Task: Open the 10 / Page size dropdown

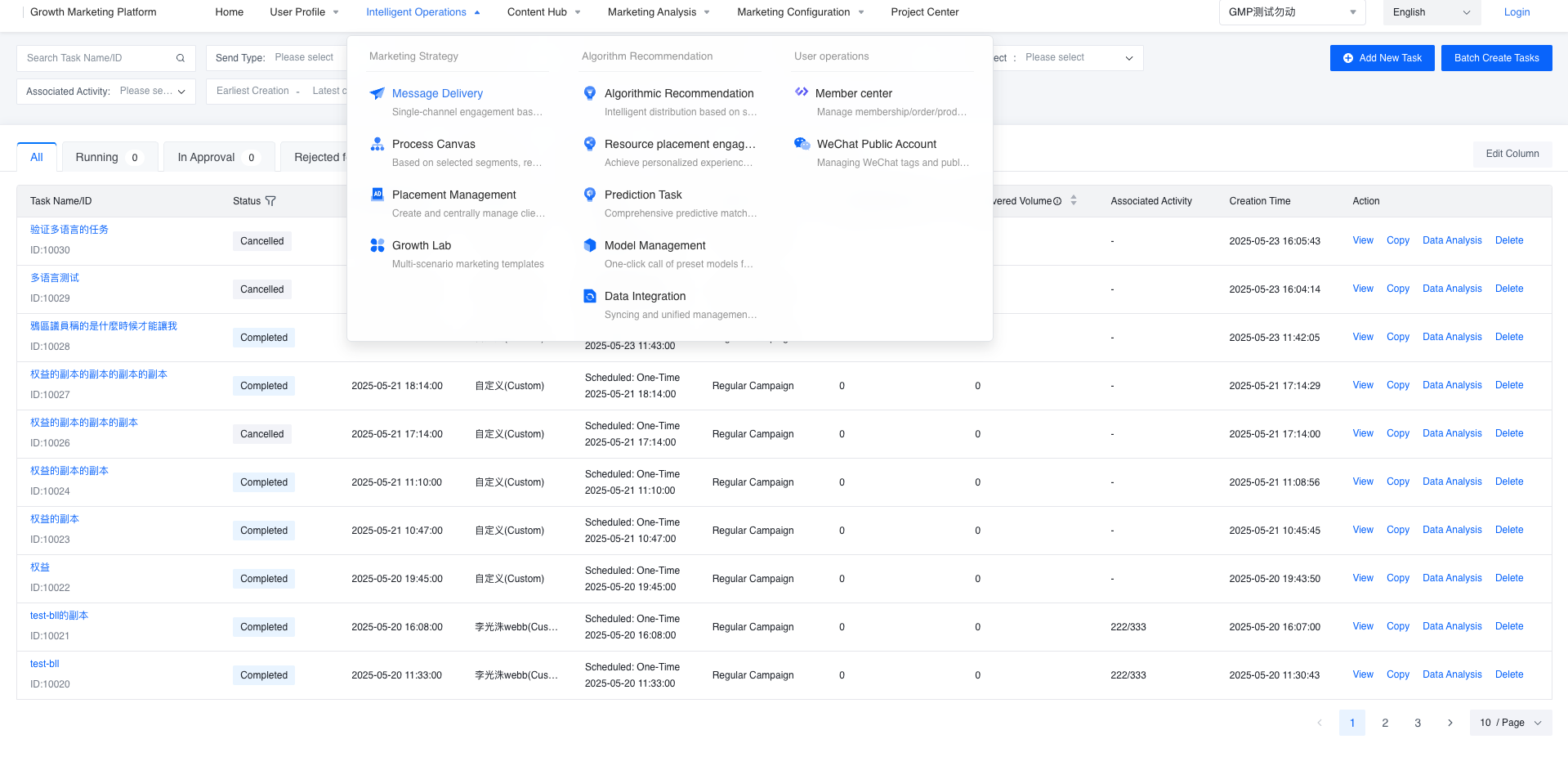Action: tap(1511, 723)
